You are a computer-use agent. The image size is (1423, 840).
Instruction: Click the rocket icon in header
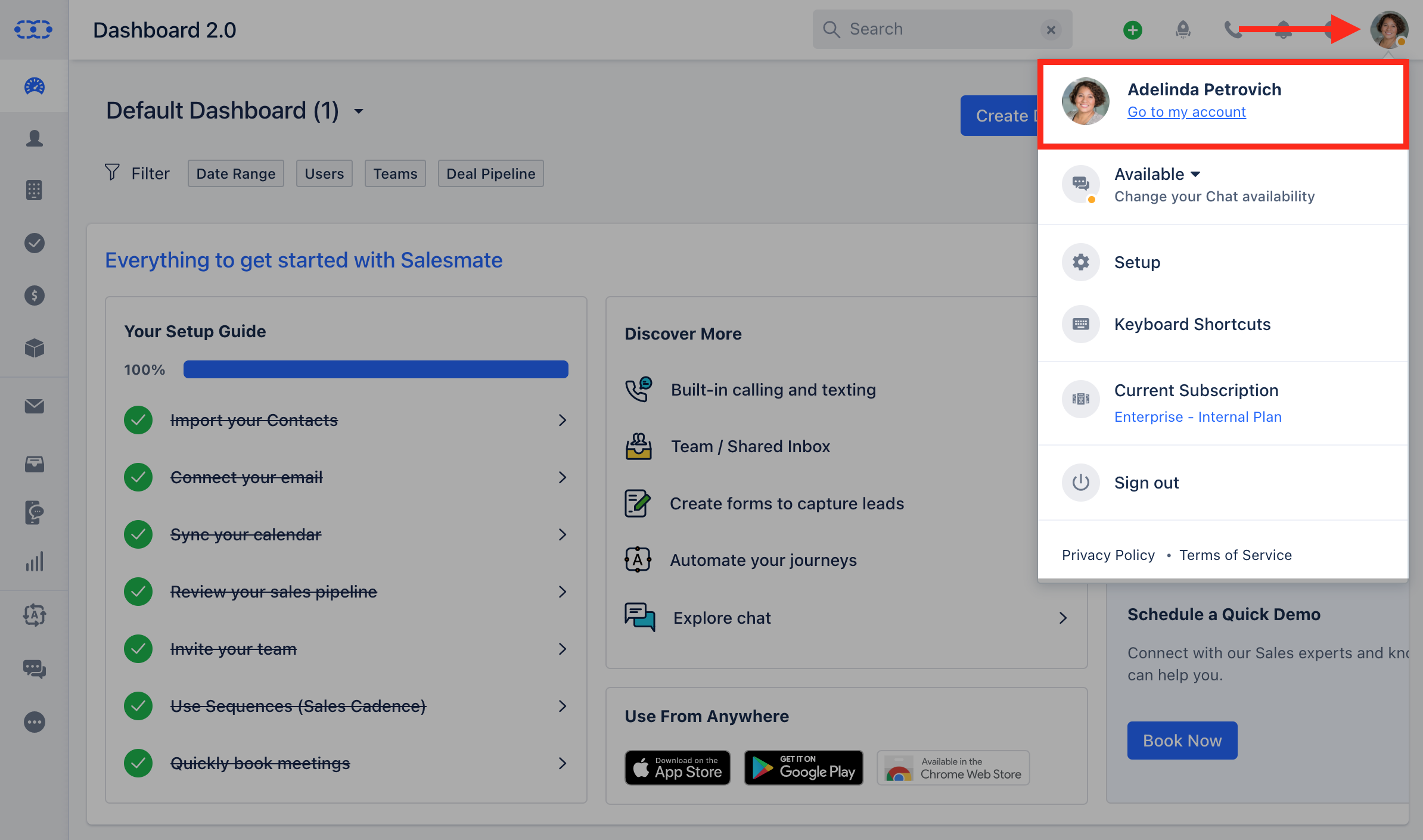[x=1183, y=30]
